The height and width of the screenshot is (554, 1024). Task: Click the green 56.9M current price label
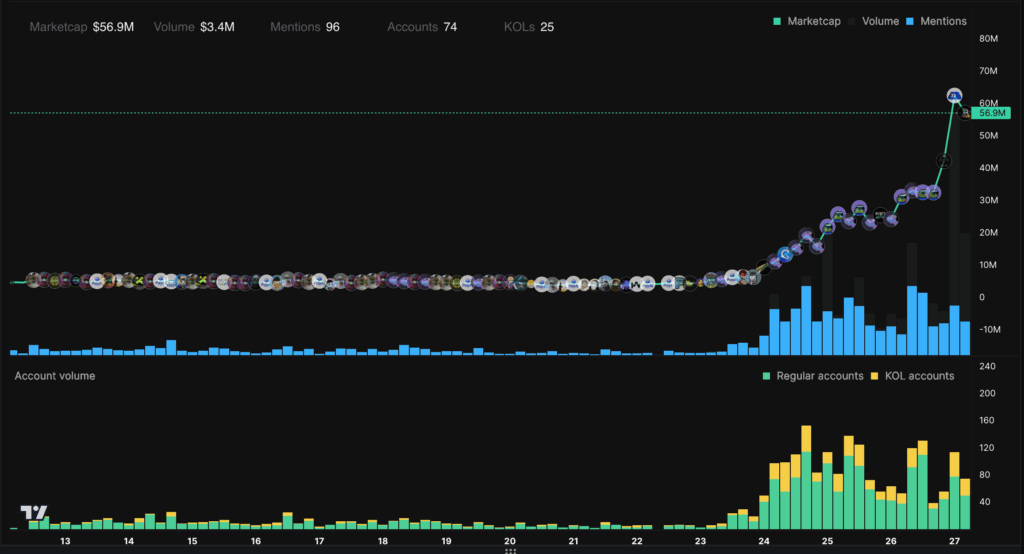click(991, 114)
